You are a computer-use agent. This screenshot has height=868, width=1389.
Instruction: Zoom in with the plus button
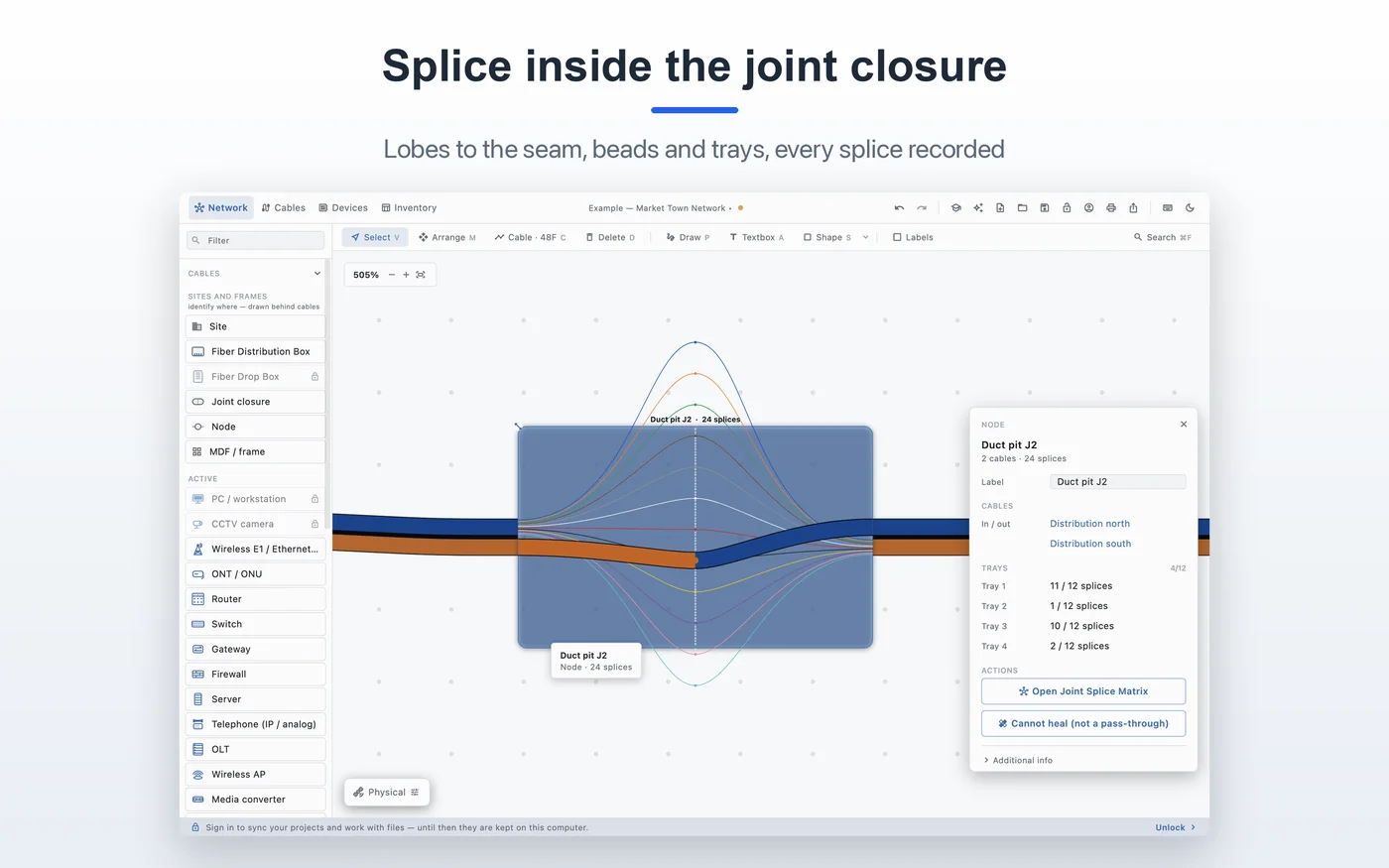pos(406,275)
